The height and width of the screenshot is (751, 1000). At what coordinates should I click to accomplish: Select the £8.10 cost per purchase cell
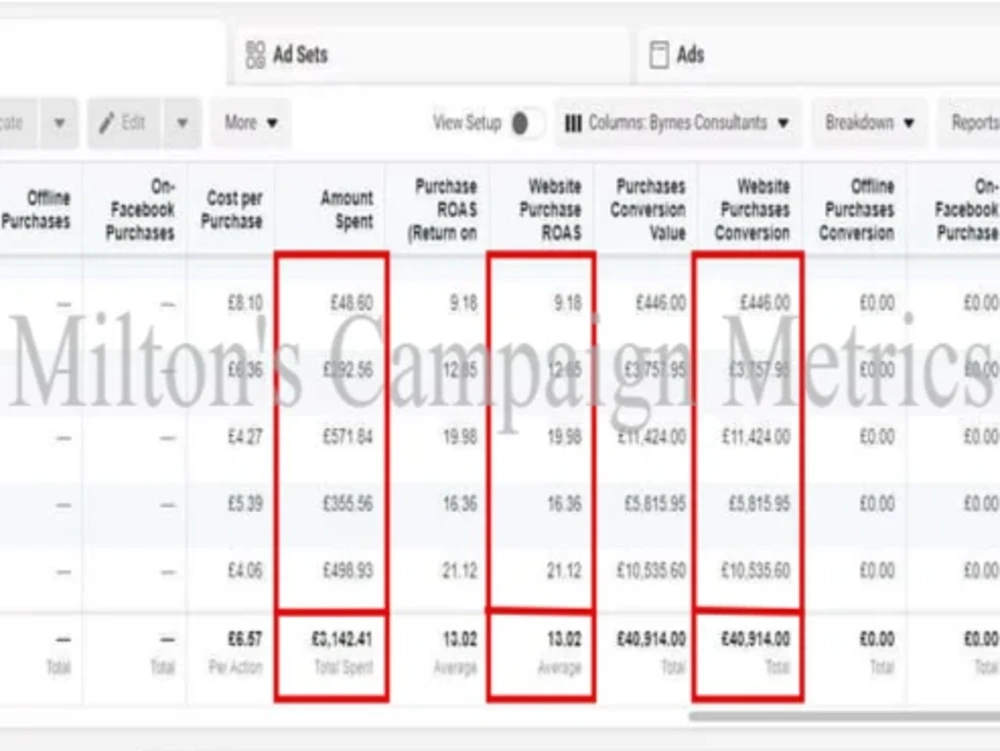245,303
